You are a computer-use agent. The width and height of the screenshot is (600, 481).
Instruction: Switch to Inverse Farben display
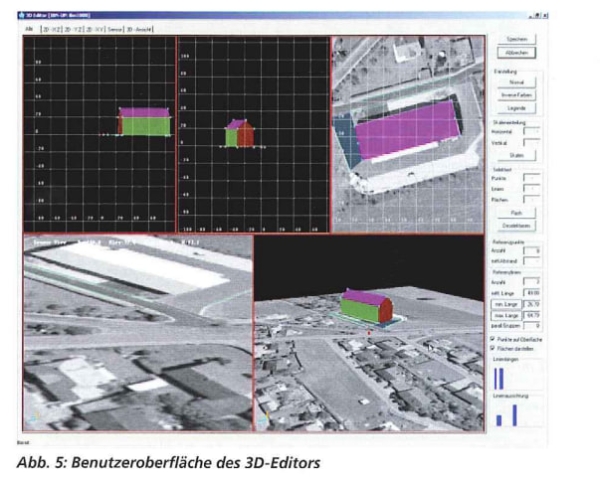(516, 95)
